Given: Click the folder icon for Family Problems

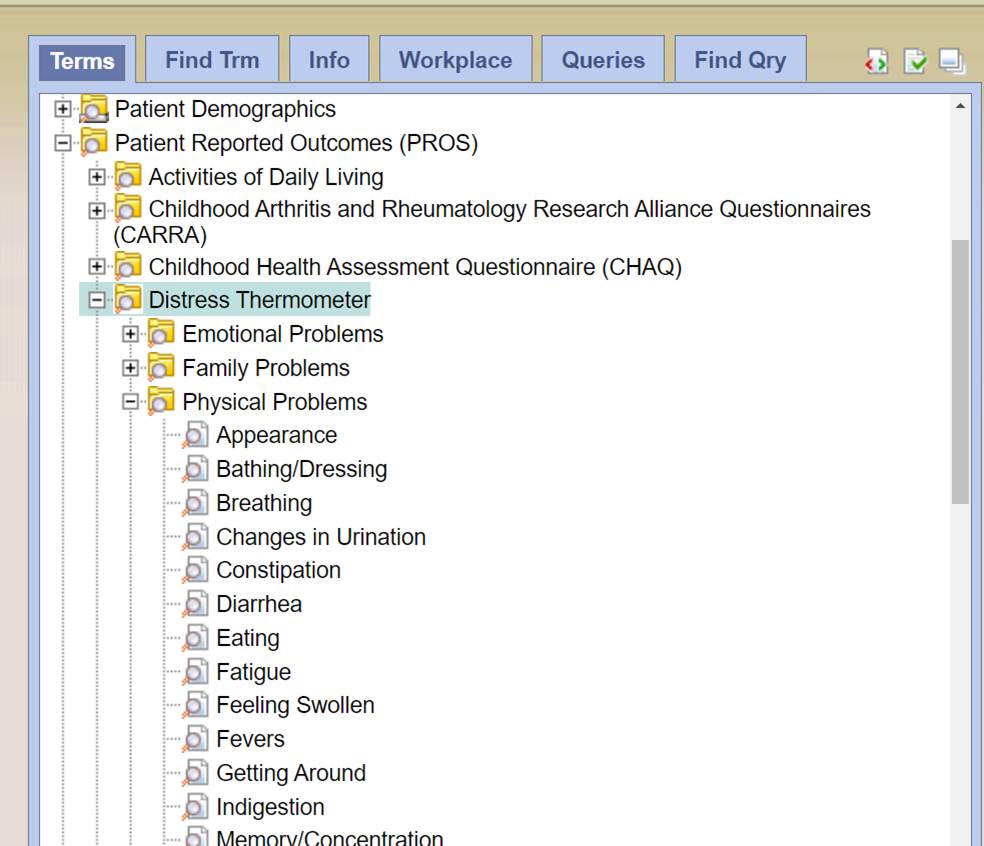Looking at the screenshot, I should pos(161,368).
